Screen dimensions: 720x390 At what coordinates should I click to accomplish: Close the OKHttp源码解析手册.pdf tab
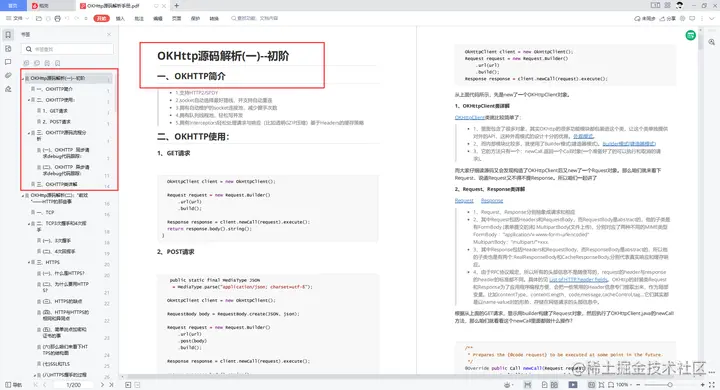(164, 6)
